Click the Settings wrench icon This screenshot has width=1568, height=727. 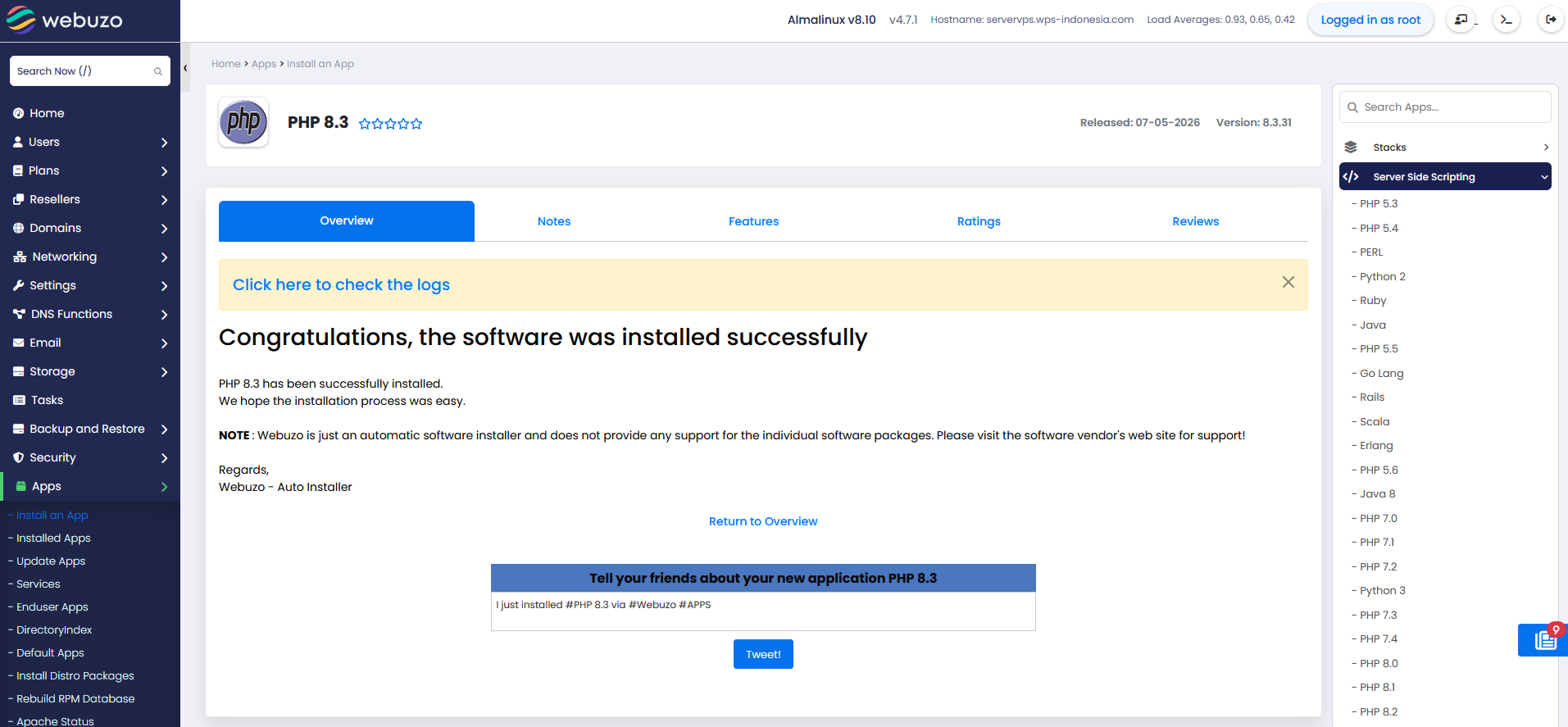point(18,285)
